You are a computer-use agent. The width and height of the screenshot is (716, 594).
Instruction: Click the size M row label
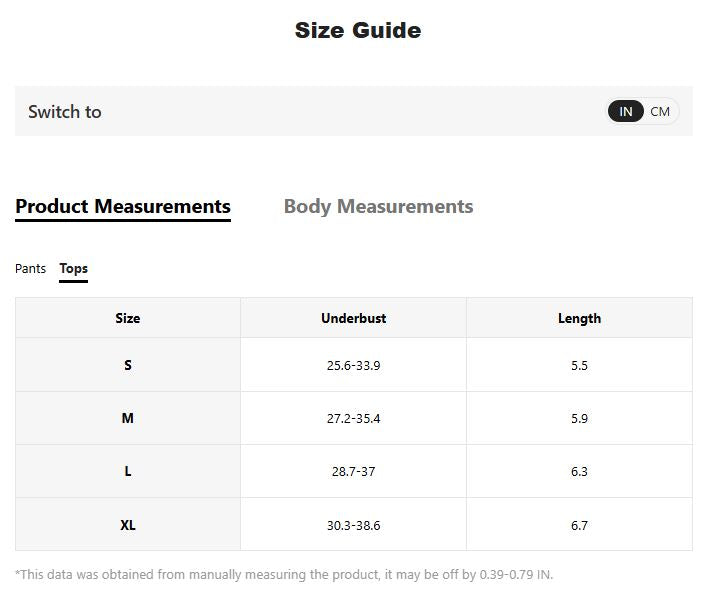click(x=128, y=418)
